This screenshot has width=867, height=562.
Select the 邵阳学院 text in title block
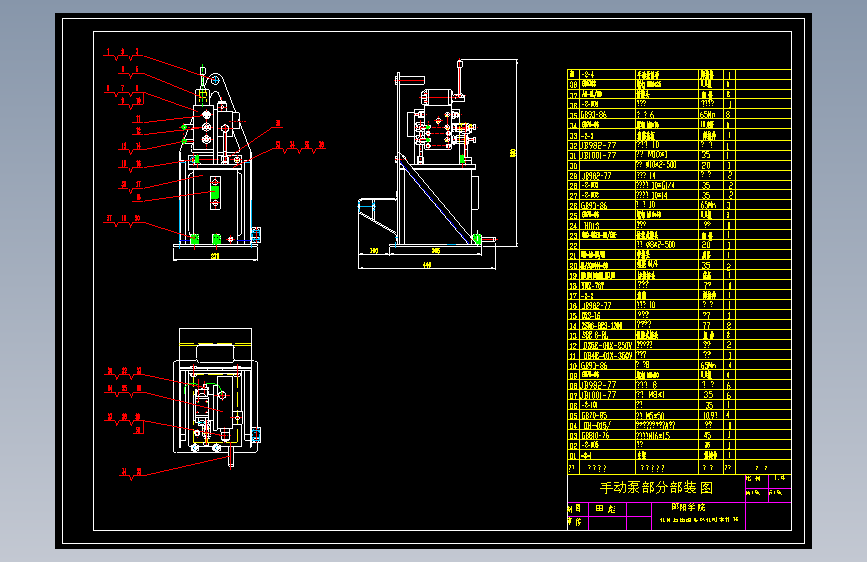tap(688, 507)
